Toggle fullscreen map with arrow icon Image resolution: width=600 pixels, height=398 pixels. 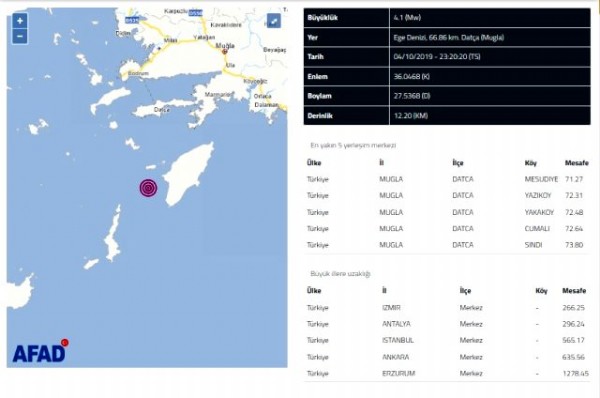[x=274, y=21]
